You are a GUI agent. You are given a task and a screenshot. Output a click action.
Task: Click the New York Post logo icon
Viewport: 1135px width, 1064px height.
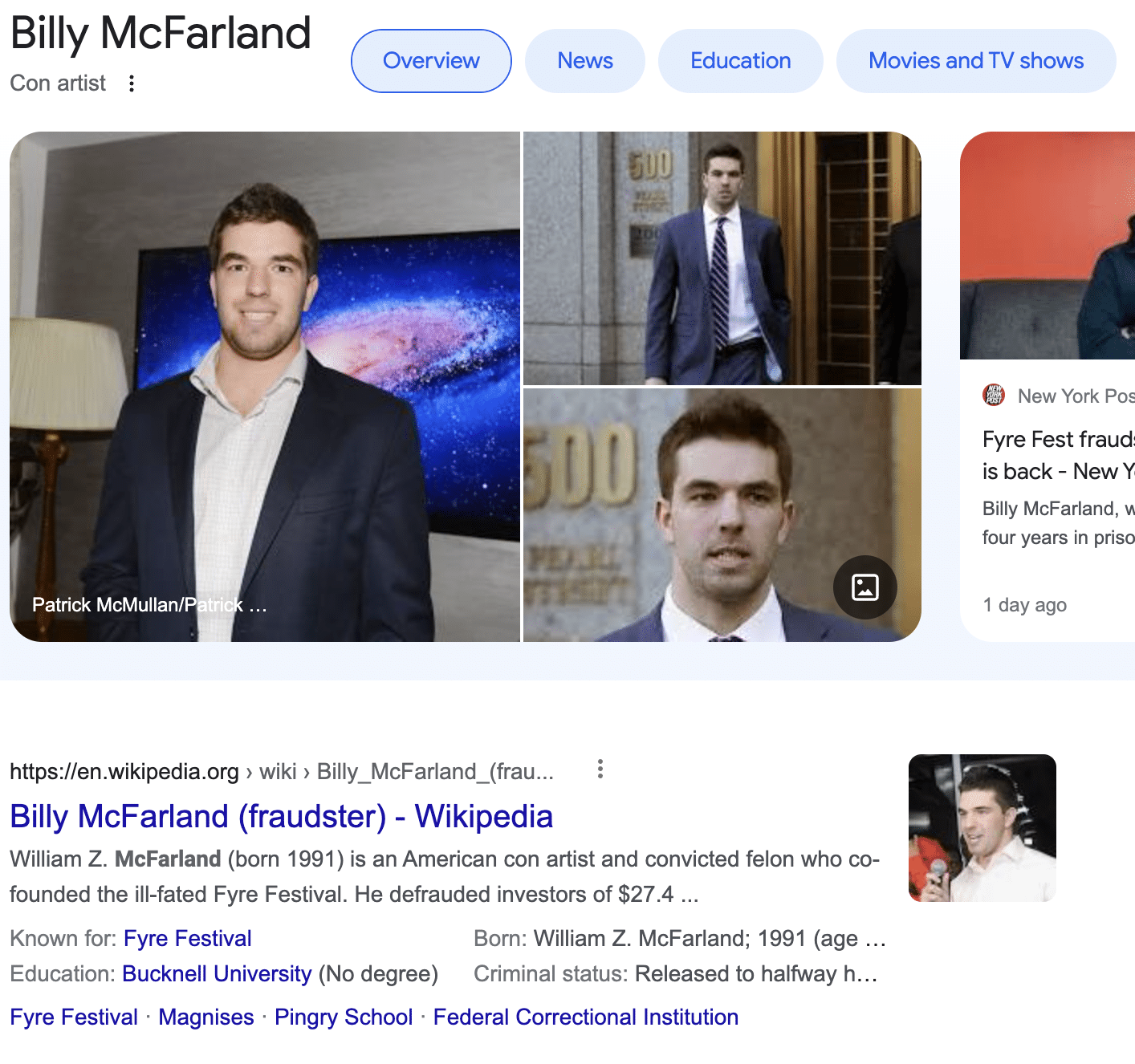coord(994,396)
